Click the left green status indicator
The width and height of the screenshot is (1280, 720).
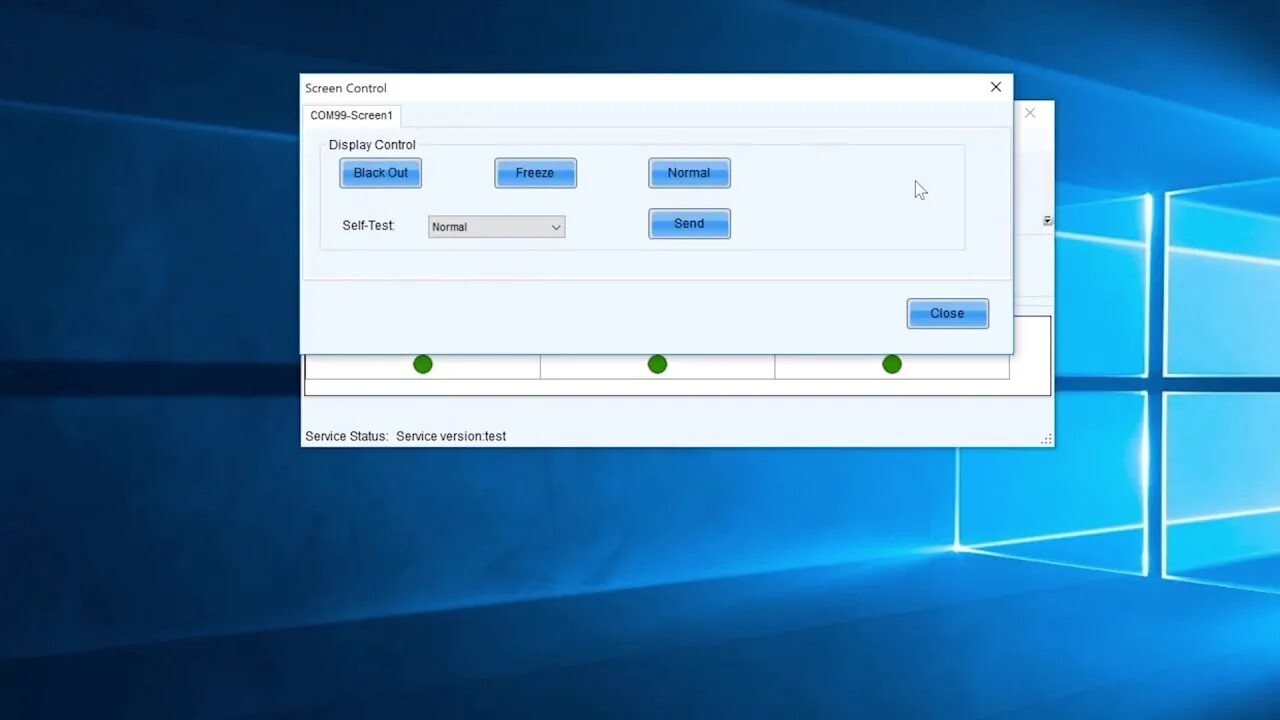point(423,364)
